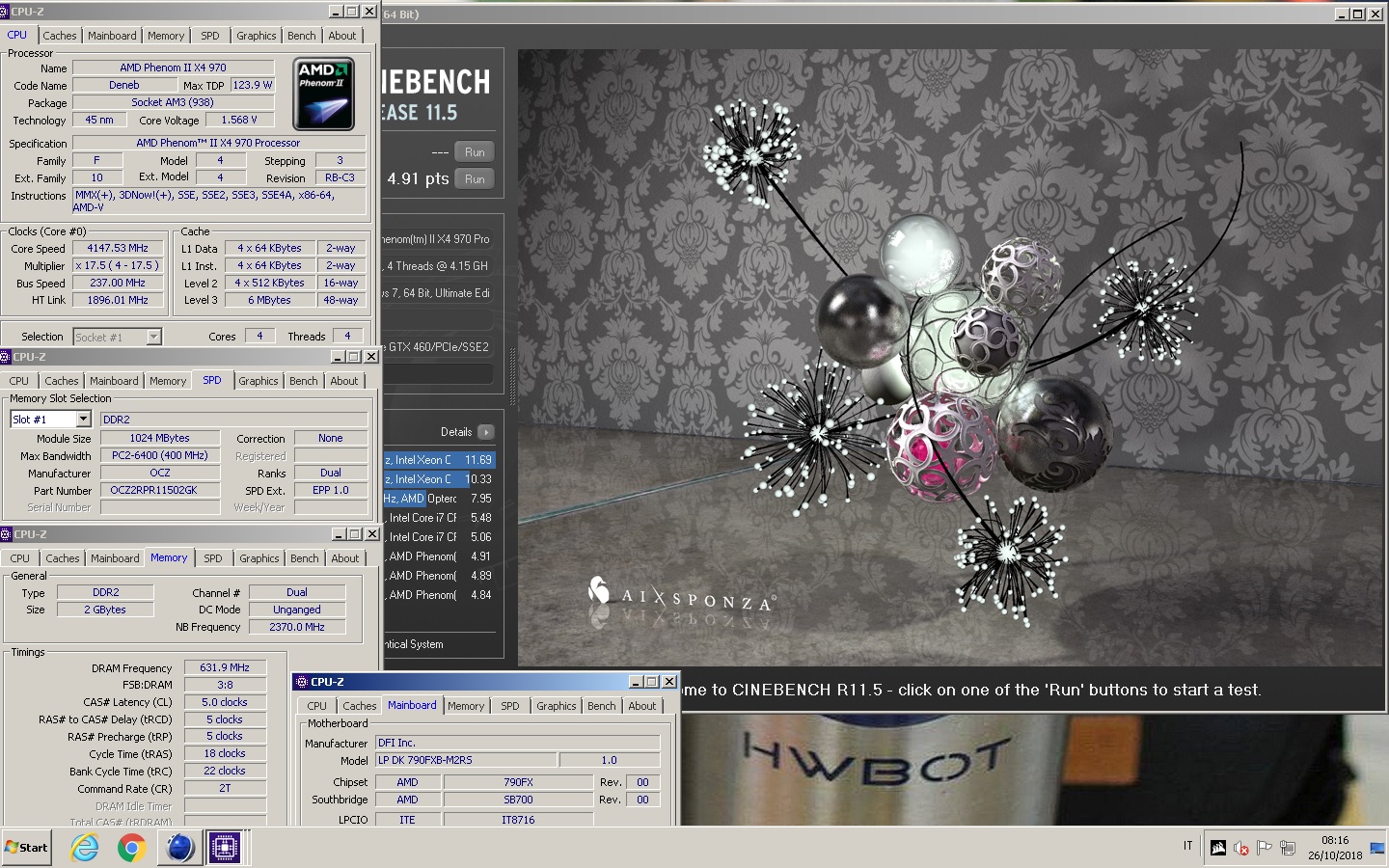This screenshot has width=1389, height=868.
Task: Click the muted volume tray icon
Action: [x=1241, y=848]
